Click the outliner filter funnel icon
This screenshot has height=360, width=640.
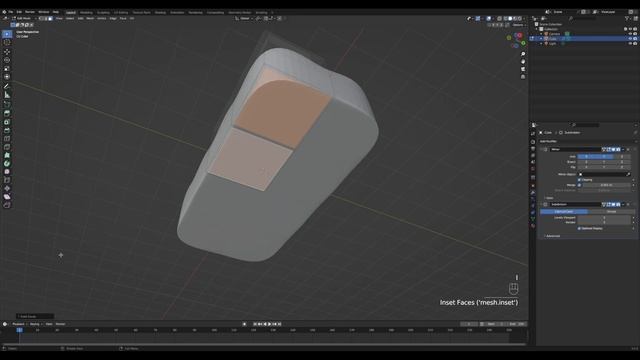point(627,18)
